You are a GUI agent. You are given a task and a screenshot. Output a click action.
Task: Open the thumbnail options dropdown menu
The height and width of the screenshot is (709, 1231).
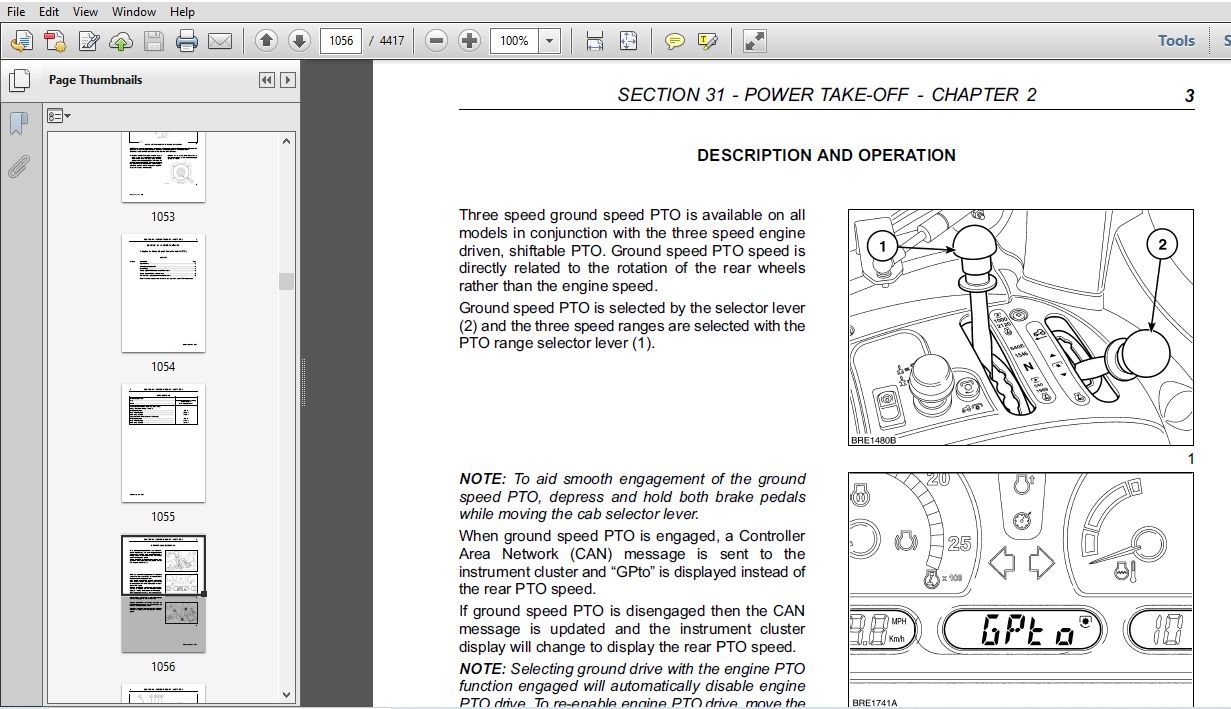(59, 116)
